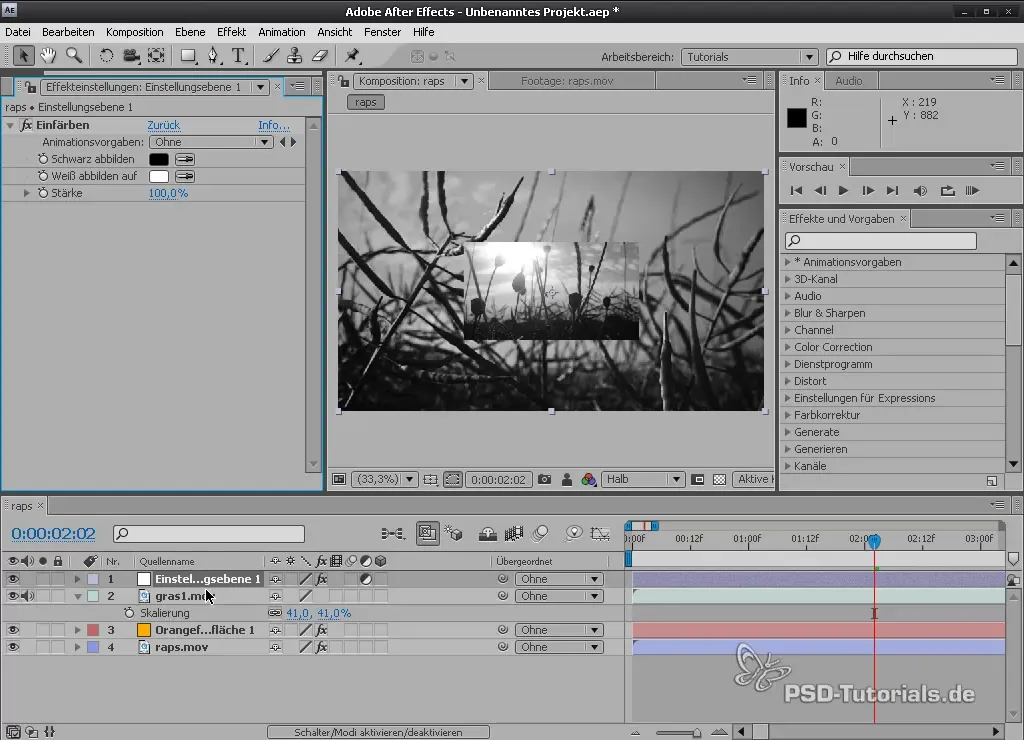Open the Ebene menu
Viewport: 1024px width, 740px height.
(x=190, y=32)
